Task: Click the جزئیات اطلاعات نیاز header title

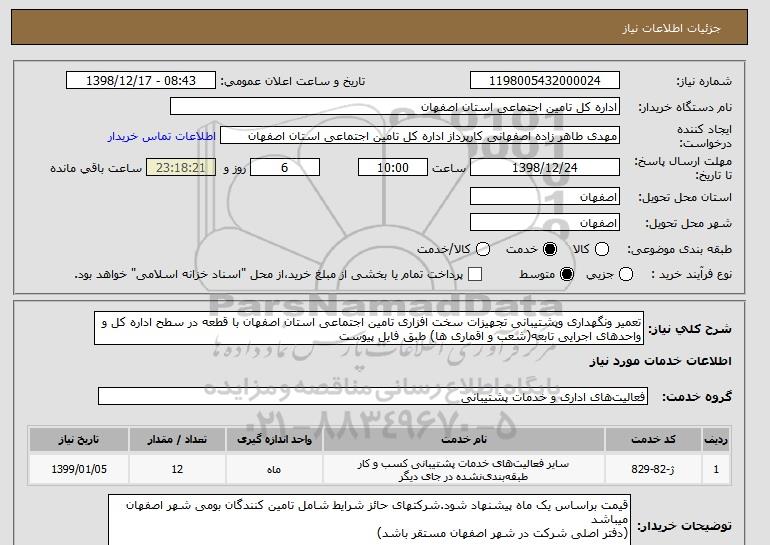Action: tap(671, 28)
